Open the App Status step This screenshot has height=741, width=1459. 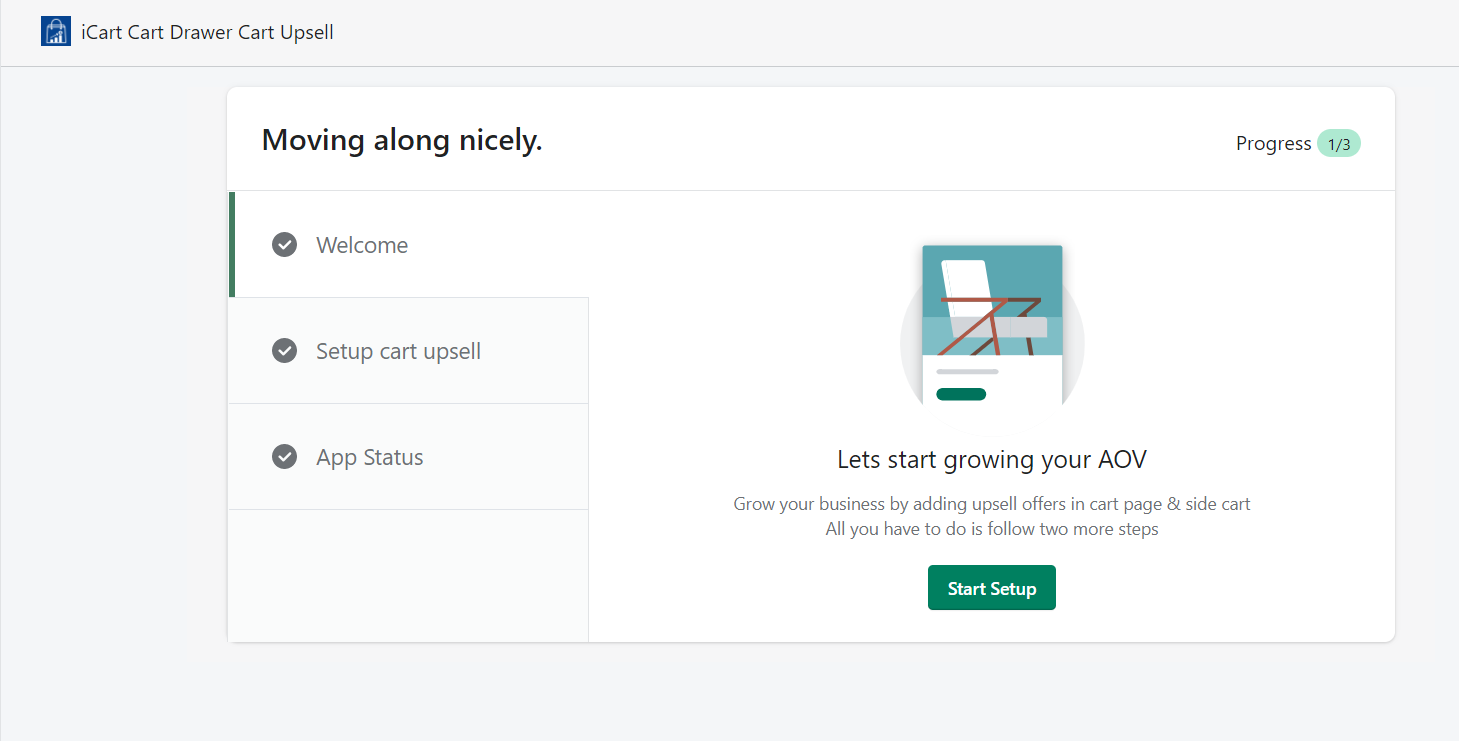[x=409, y=457]
